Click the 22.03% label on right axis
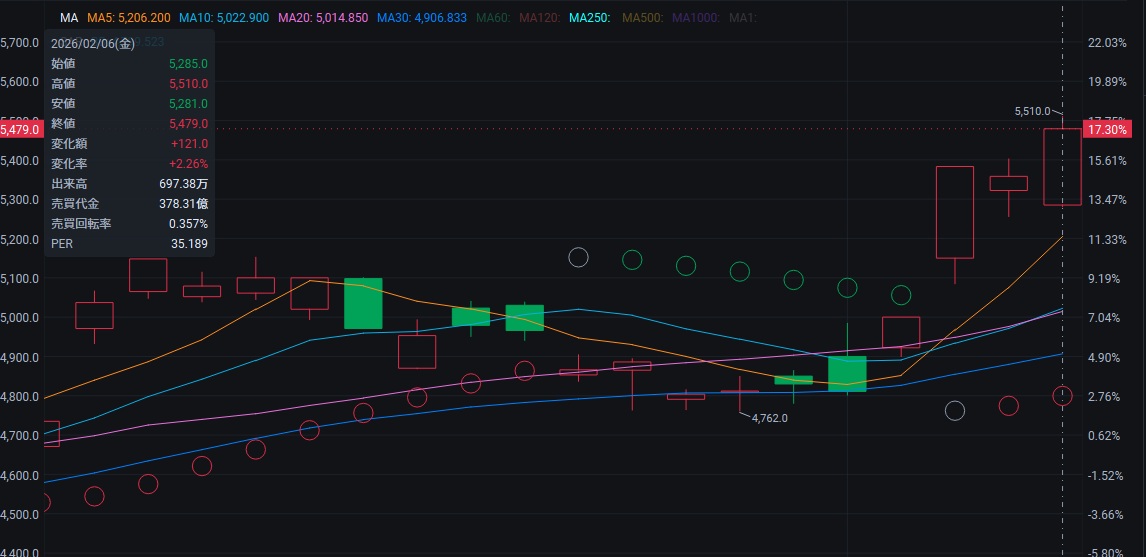 (x=1107, y=42)
